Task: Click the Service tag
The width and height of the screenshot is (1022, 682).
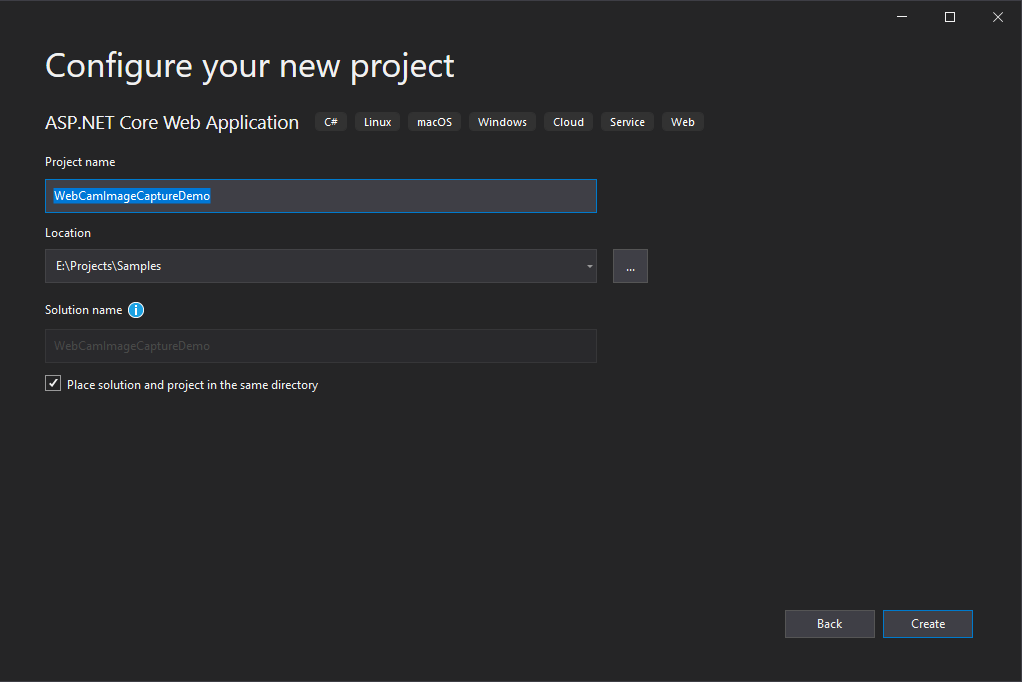Action: pos(627,122)
